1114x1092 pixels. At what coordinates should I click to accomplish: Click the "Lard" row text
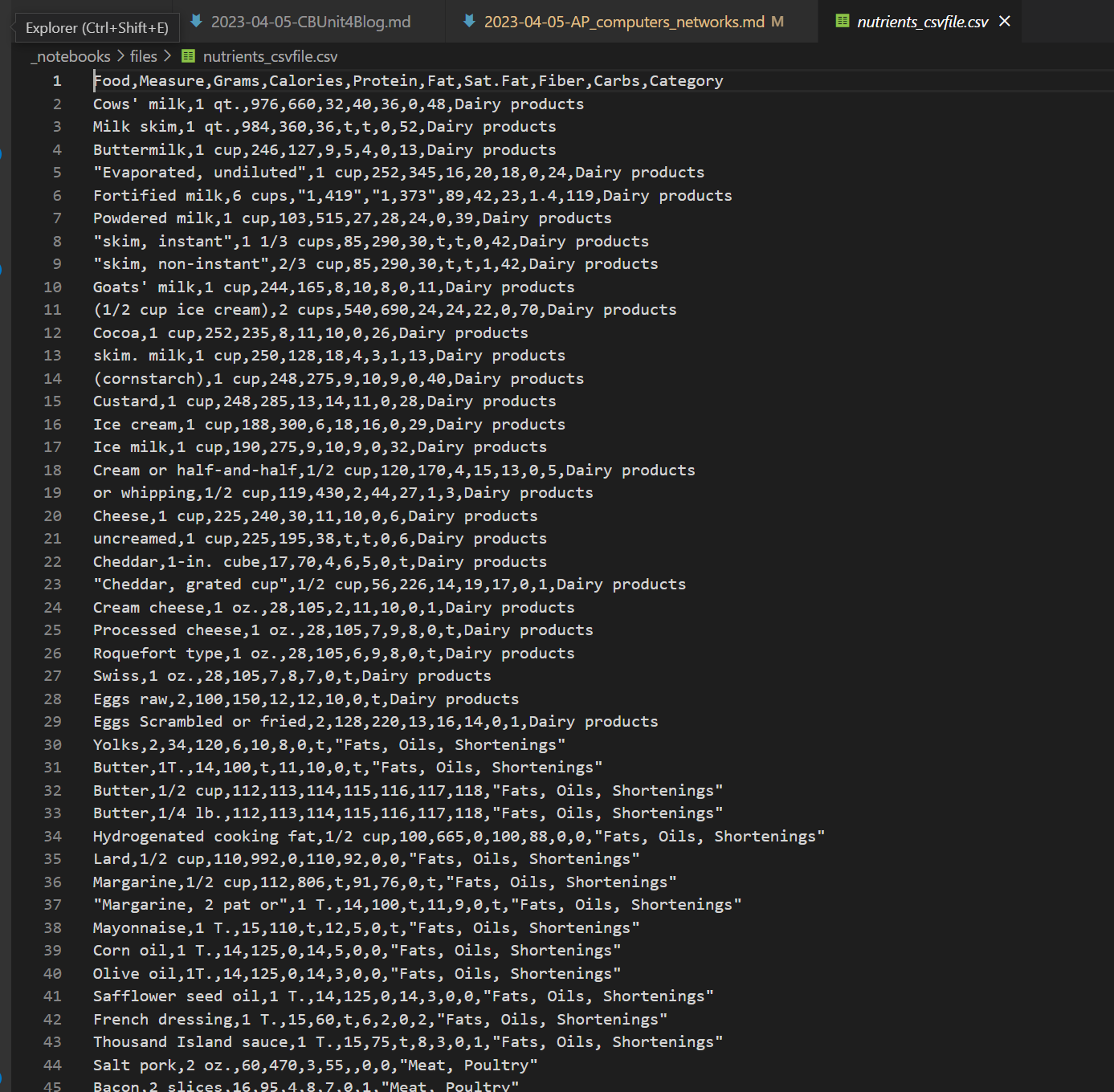pos(366,859)
